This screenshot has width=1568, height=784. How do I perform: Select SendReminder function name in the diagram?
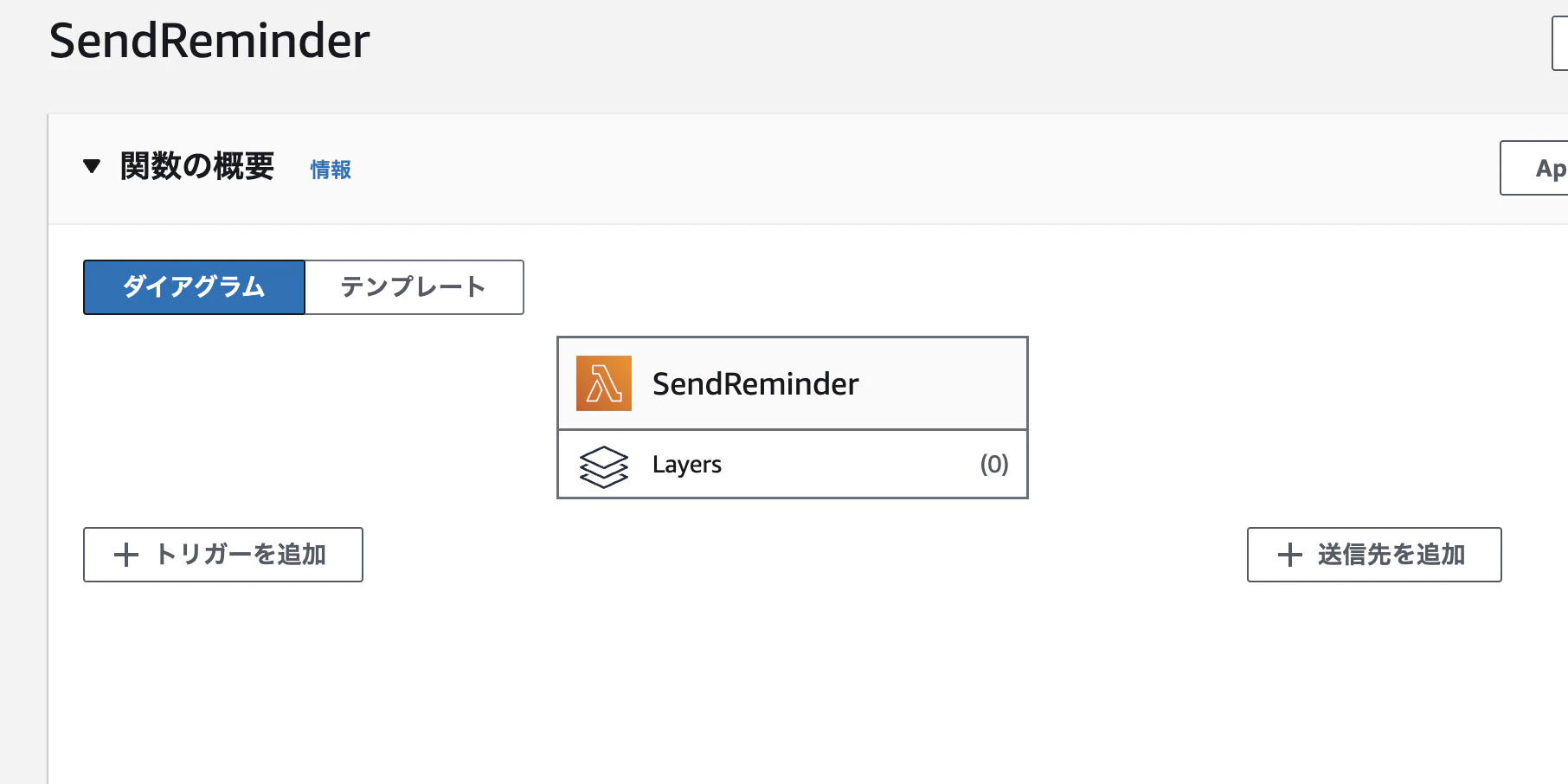(755, 384)
